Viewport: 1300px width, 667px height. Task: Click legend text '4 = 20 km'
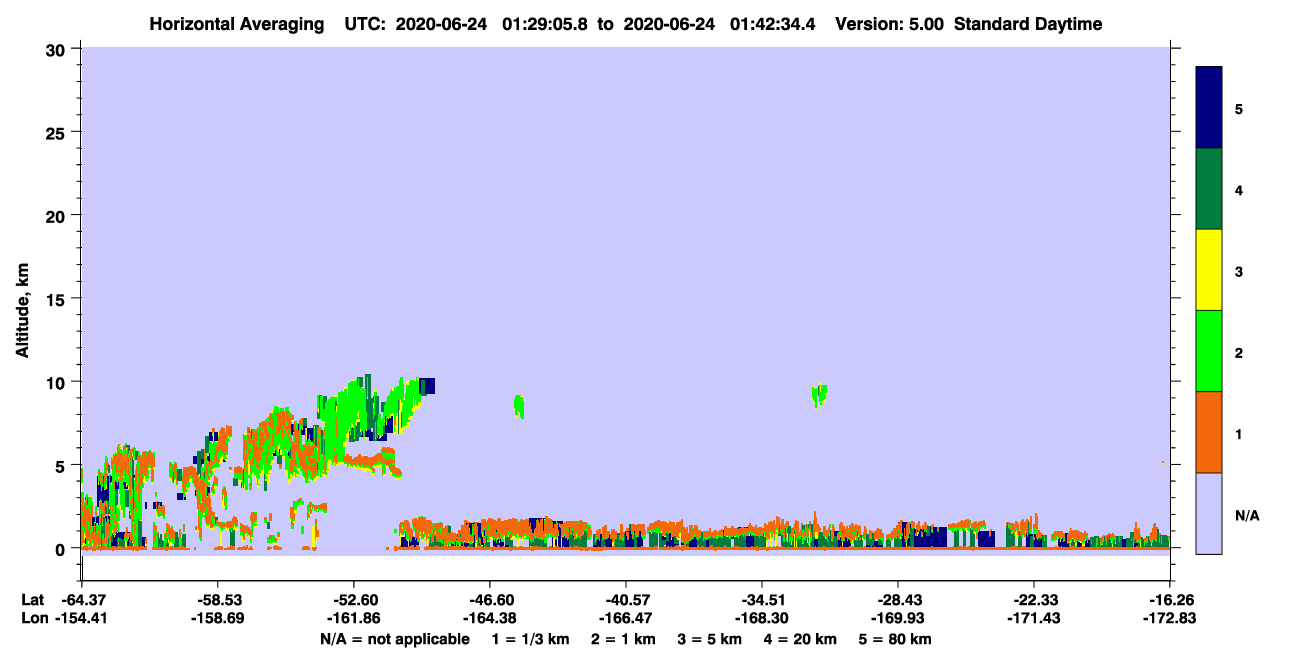click(800, 639)
